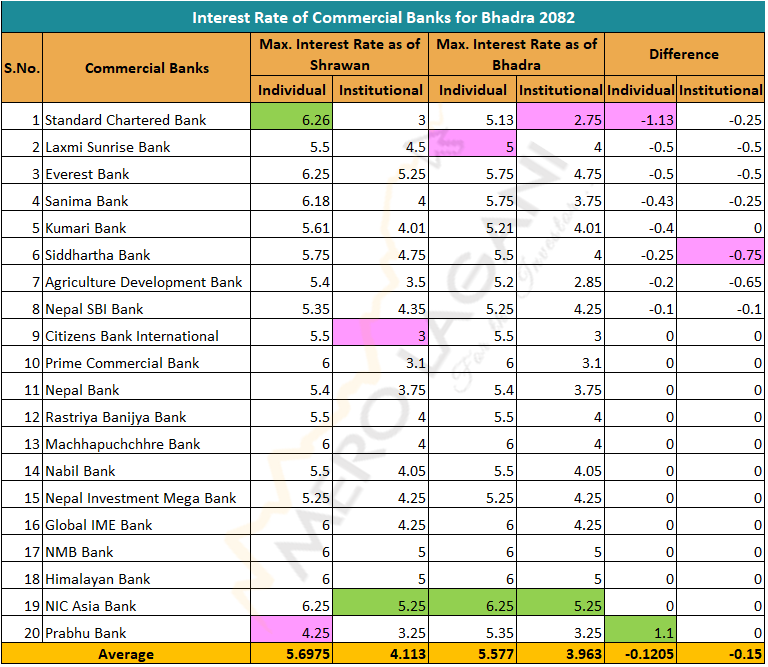Select Laxmi Sunrise's pink Bhadra individual cell
This screenshot has width=768, height=667.
(x=473, y=143)
